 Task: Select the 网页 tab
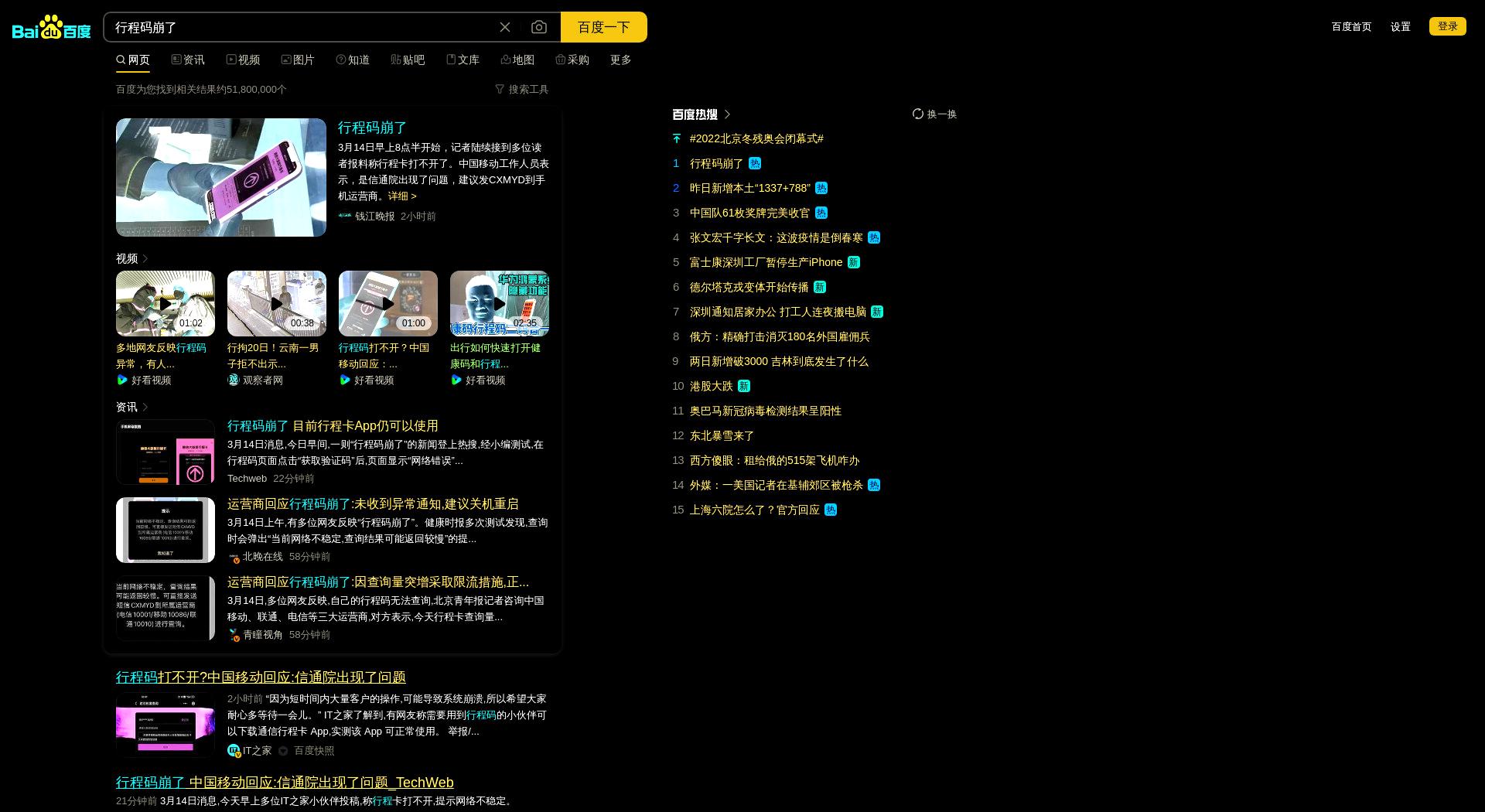click(133, 60)
